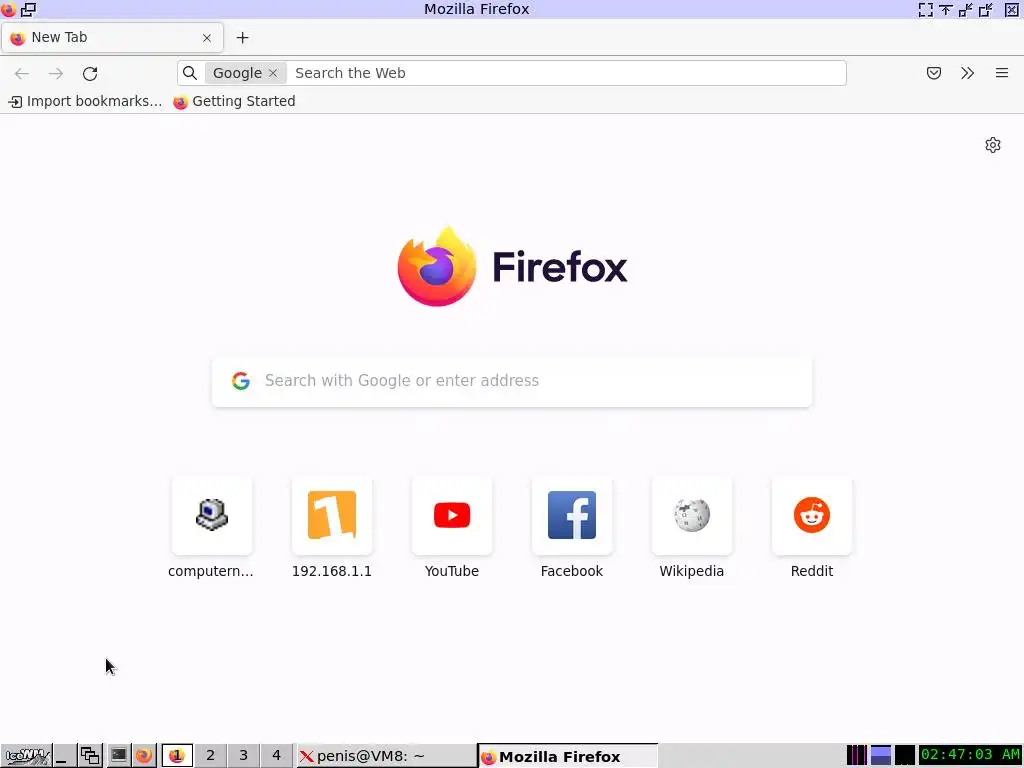1024x768 pixels.
Task: Go forward one page
Action: pyautogui.click(x=56, y=73)
